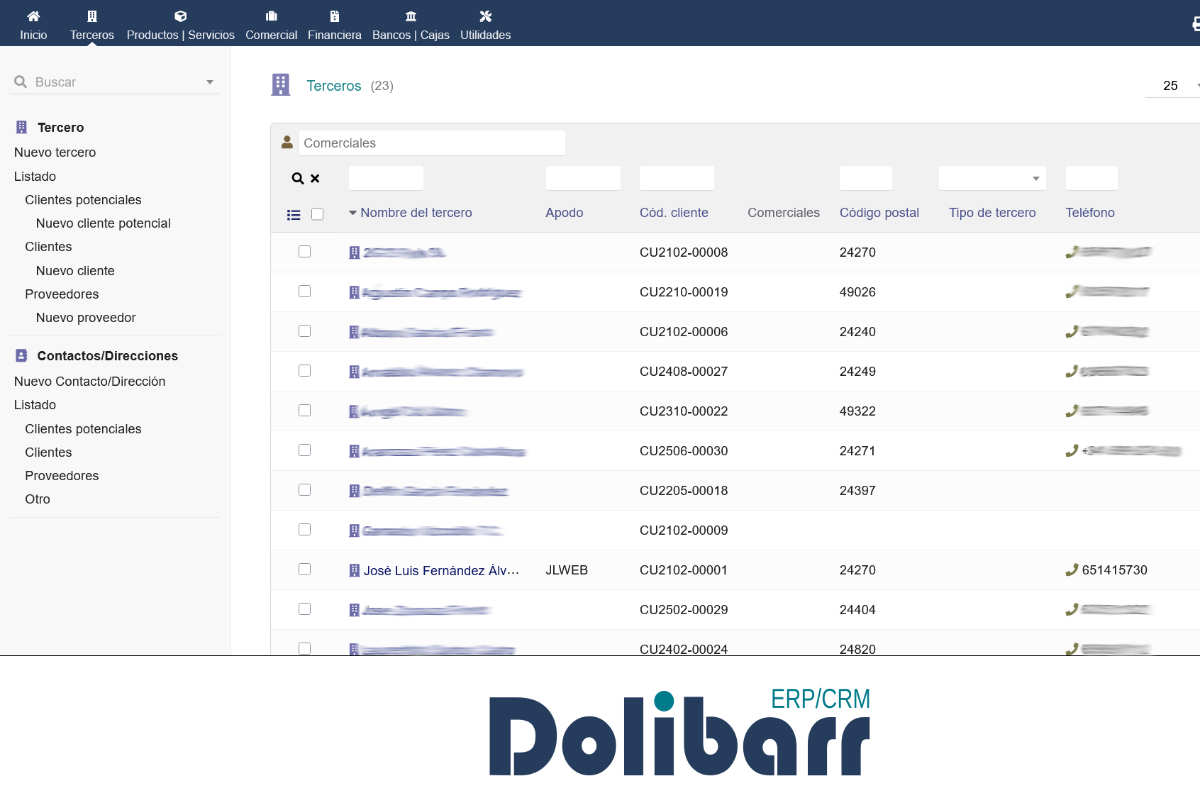
Task: Tick the select-all checkbox in table header
Action: click(317, 214)
